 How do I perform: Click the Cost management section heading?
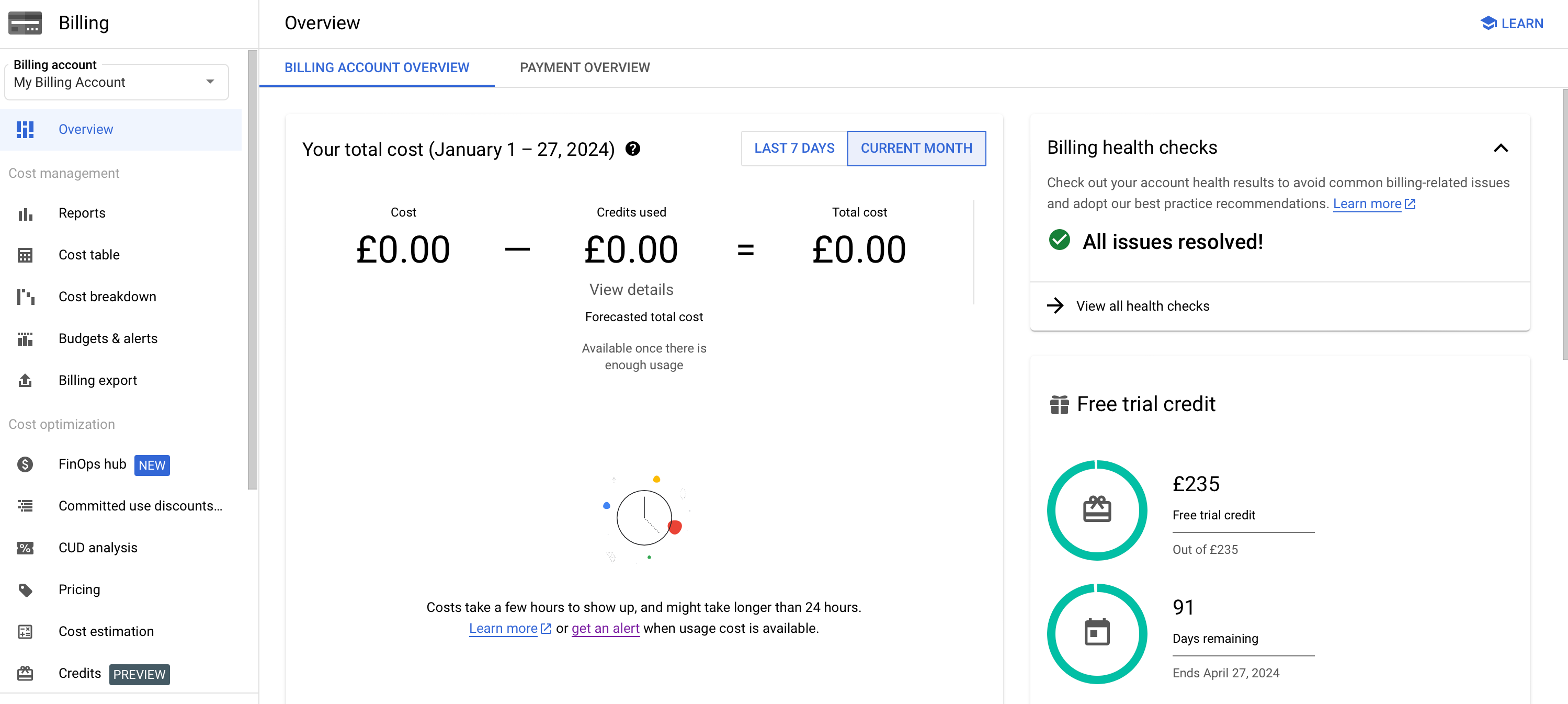(64, 174)
